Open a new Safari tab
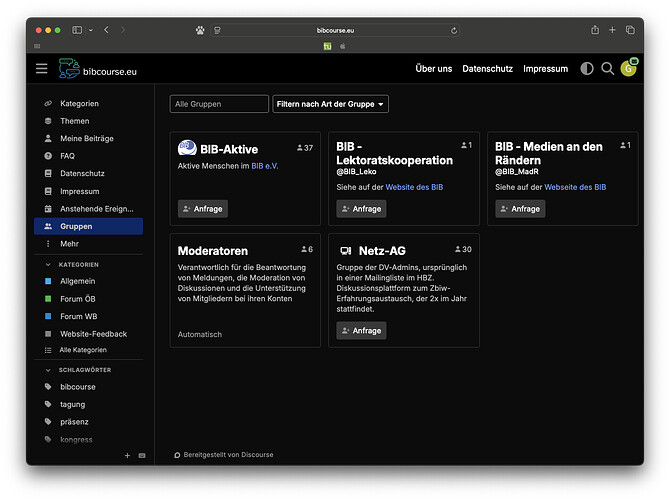The image size is (670, 500). (612, 30)
